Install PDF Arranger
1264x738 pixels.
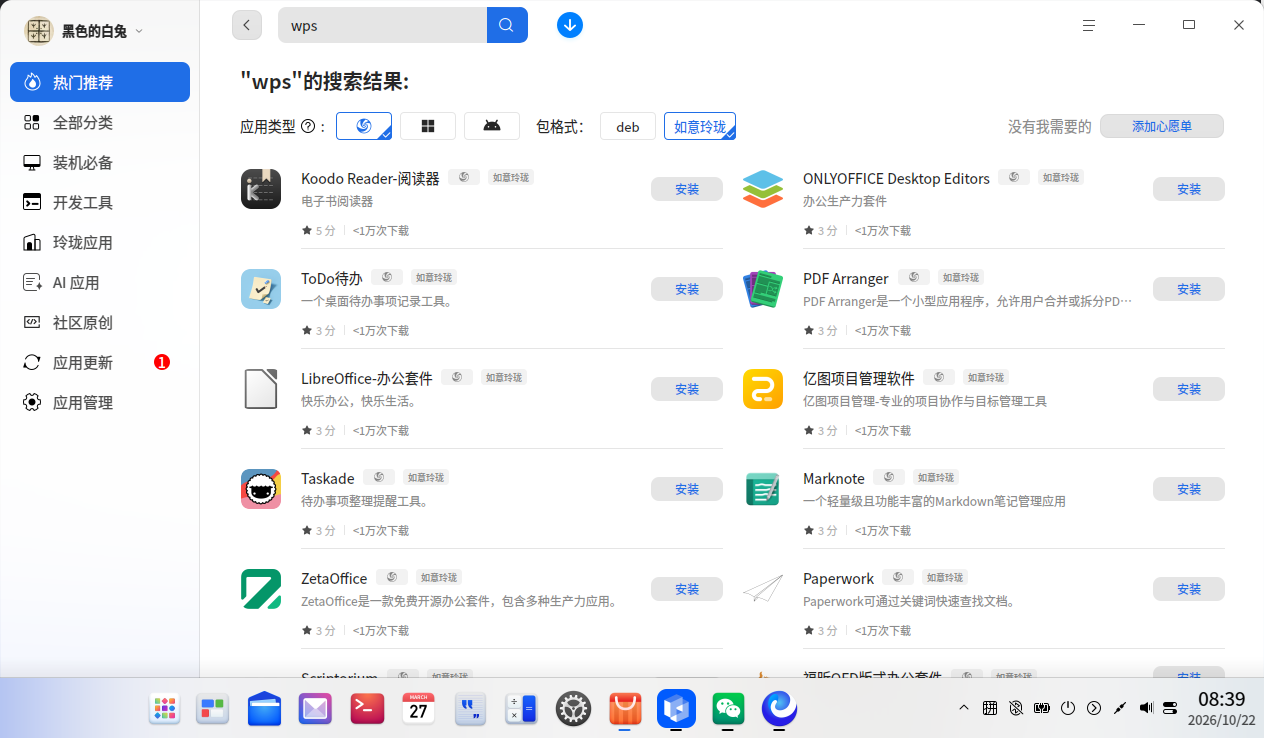(1189, 289)
